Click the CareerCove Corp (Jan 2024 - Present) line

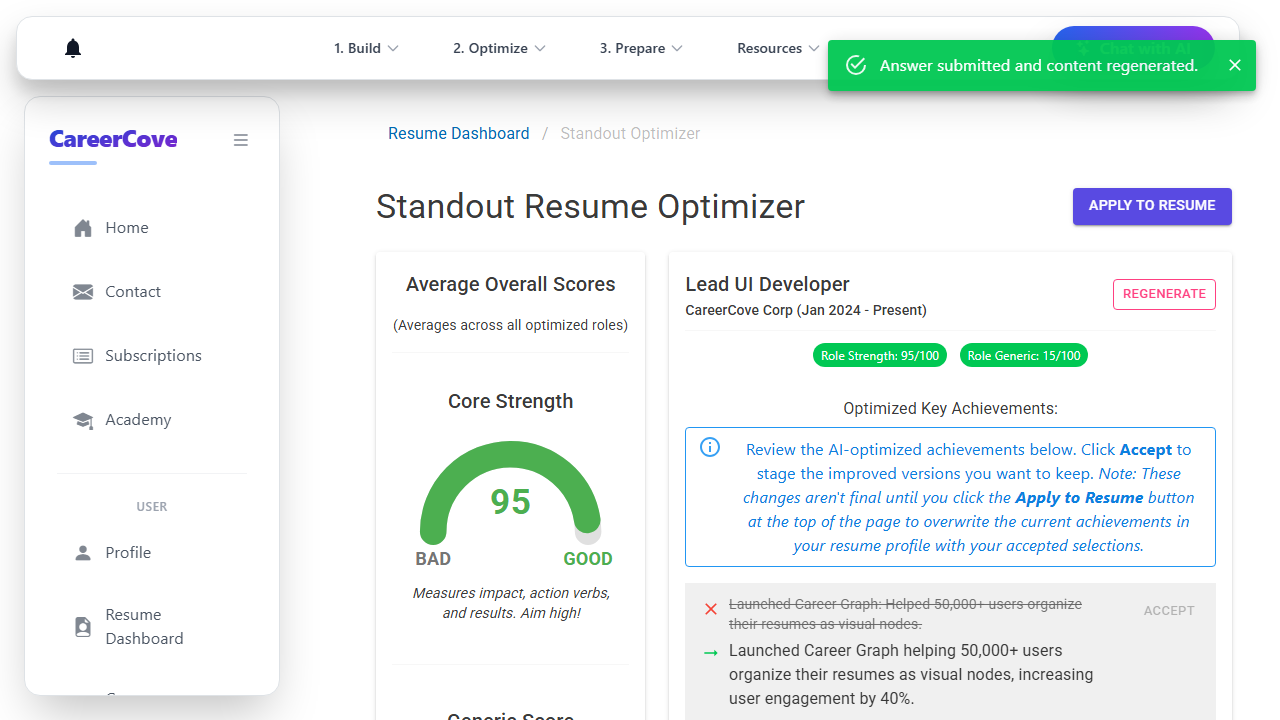point(806,310)
